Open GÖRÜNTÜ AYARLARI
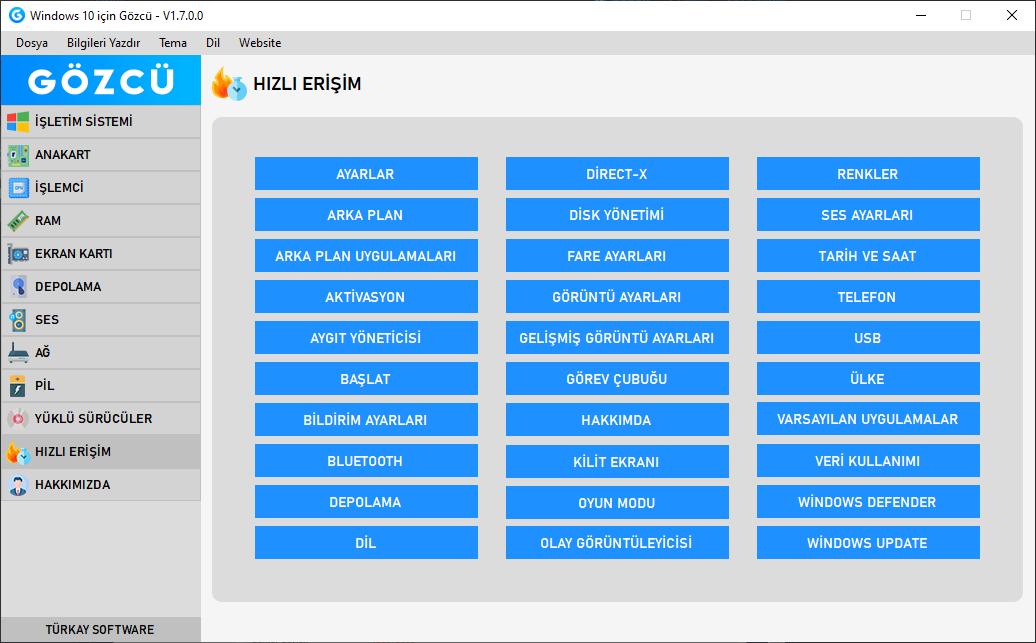Viewport: 1036px width, 643px height. pos(617,297)
